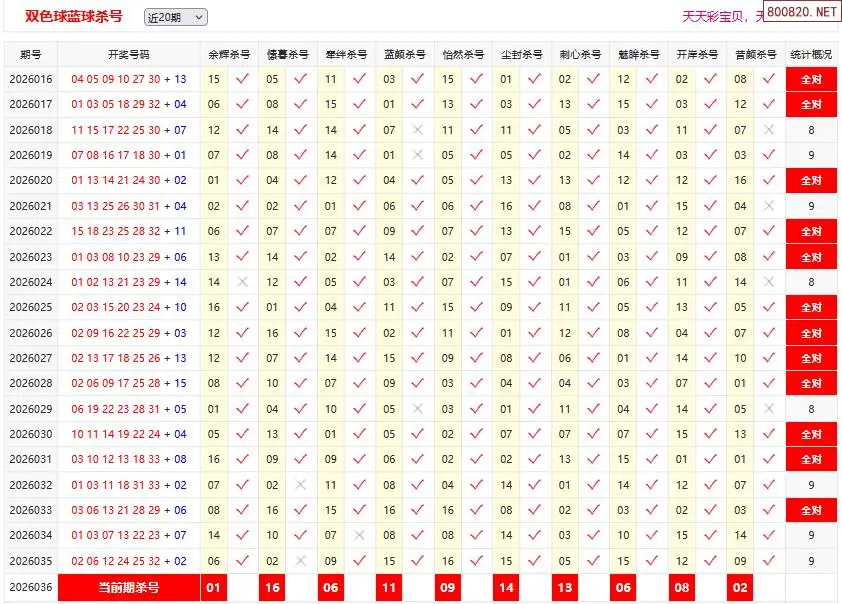Click the red 16 box in current row
842x604 pixels.
[x=272, y=588]
